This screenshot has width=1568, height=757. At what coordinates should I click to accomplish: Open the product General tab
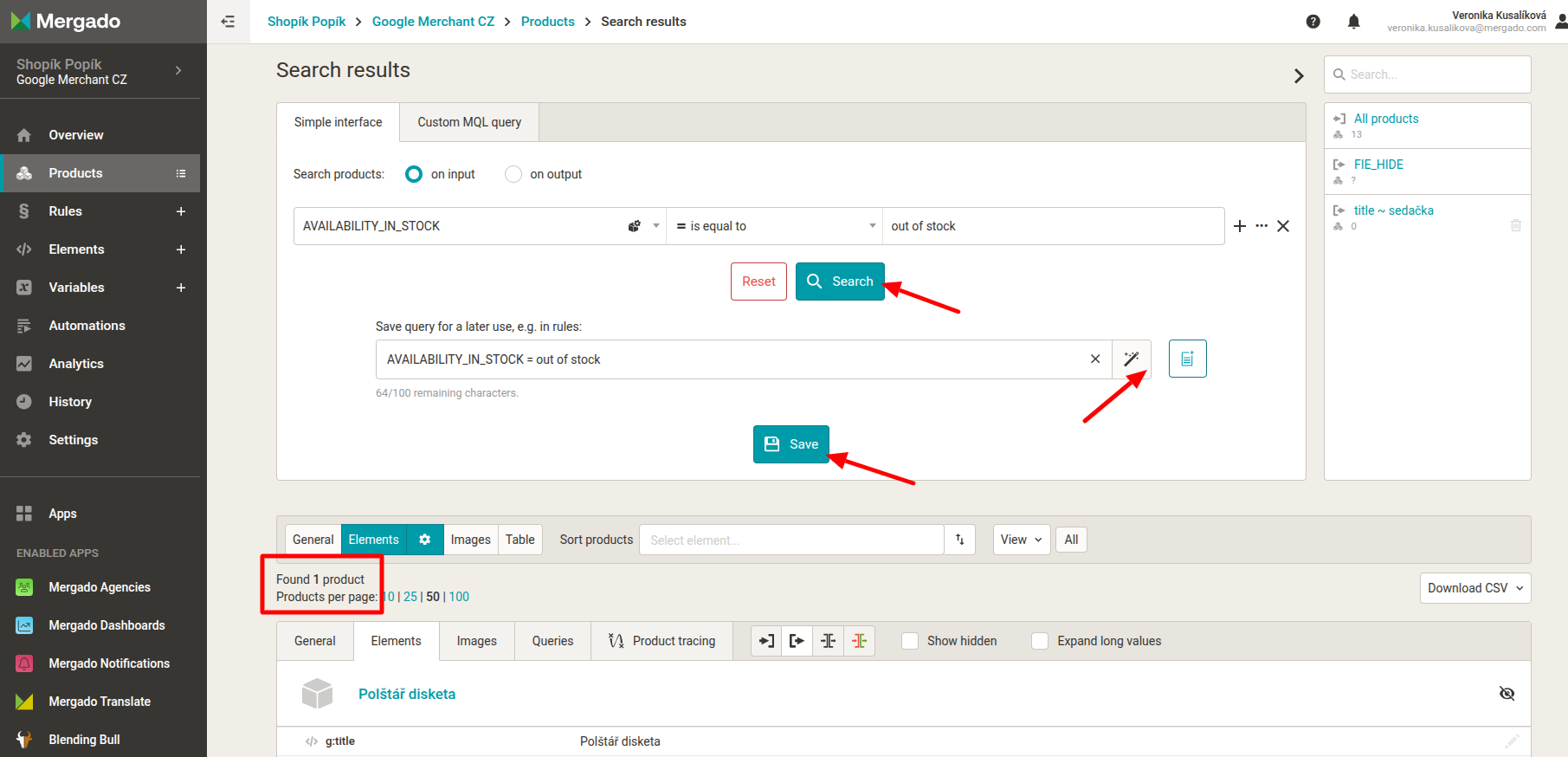[314, 641]
